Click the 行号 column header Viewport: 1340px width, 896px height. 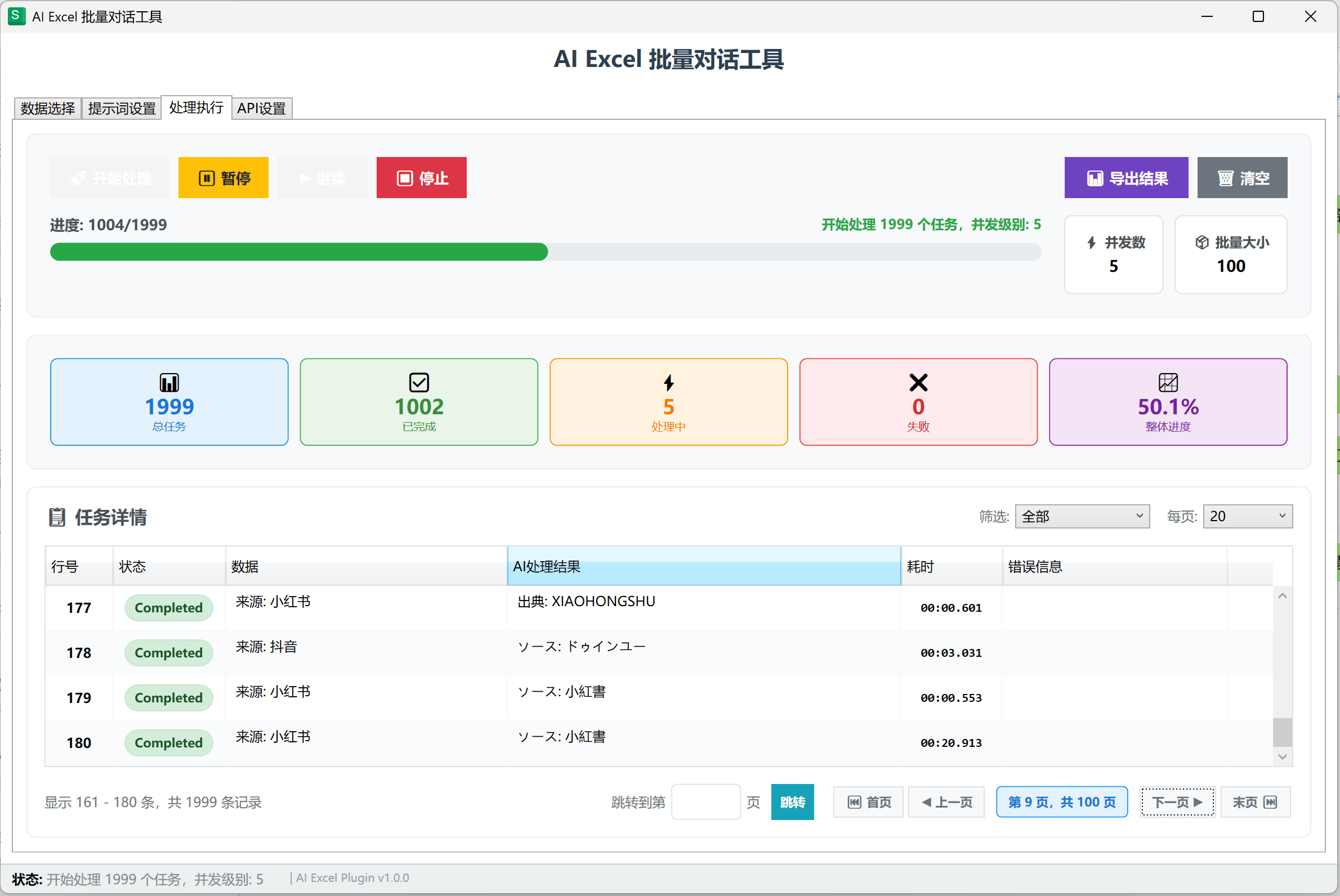[x=79, y=566]
